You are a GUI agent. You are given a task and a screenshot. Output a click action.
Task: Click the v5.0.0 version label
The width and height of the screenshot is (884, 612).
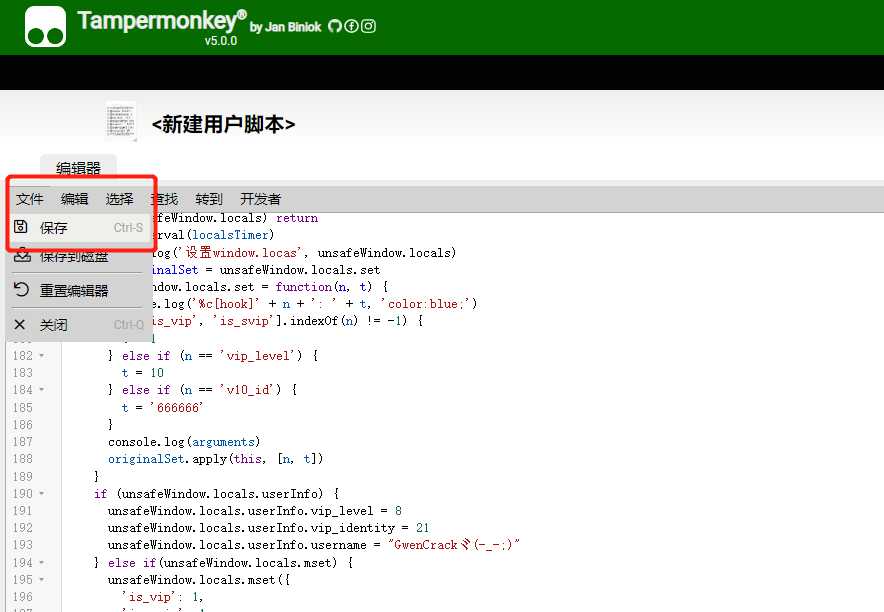coord(220,41)
